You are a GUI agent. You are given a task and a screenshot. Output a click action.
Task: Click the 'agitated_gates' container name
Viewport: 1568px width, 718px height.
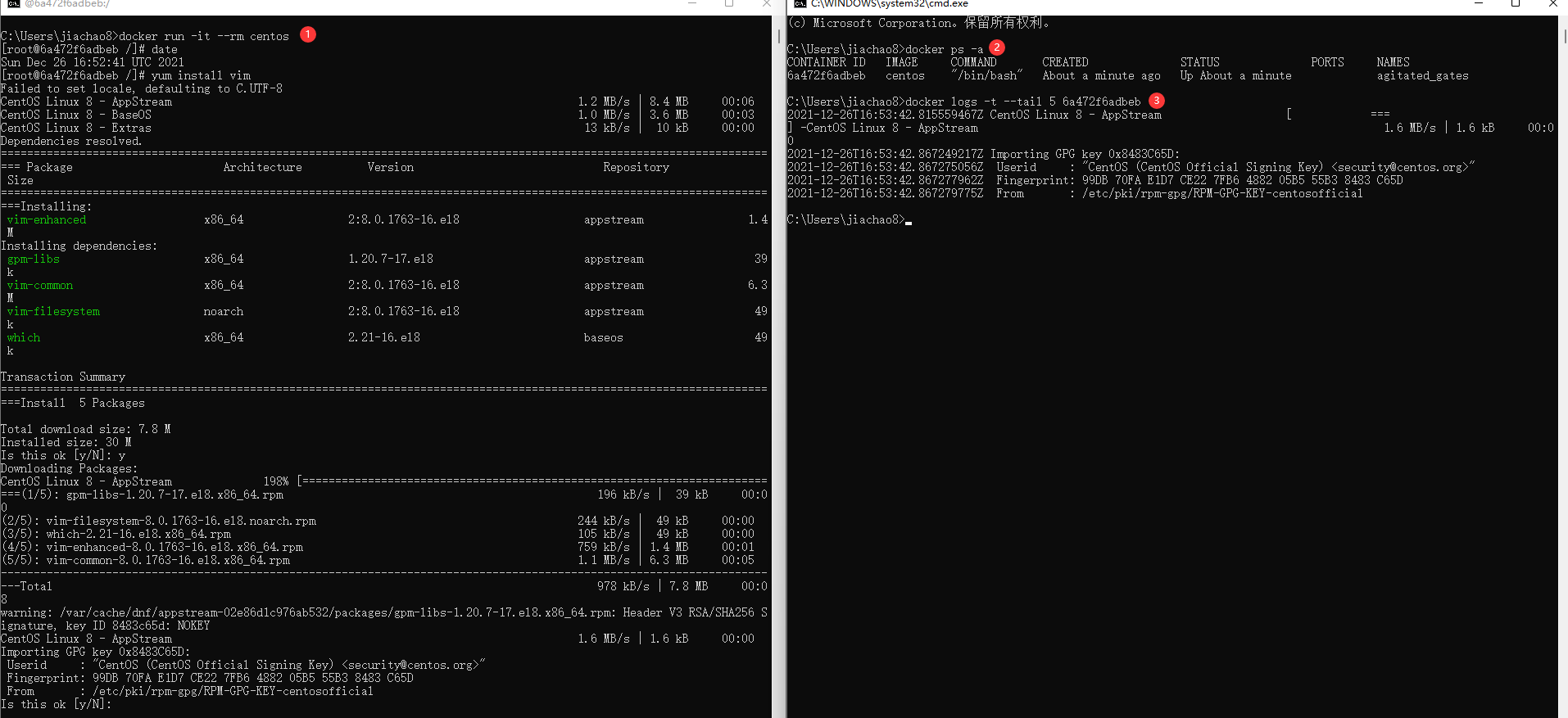(1423, 75)
